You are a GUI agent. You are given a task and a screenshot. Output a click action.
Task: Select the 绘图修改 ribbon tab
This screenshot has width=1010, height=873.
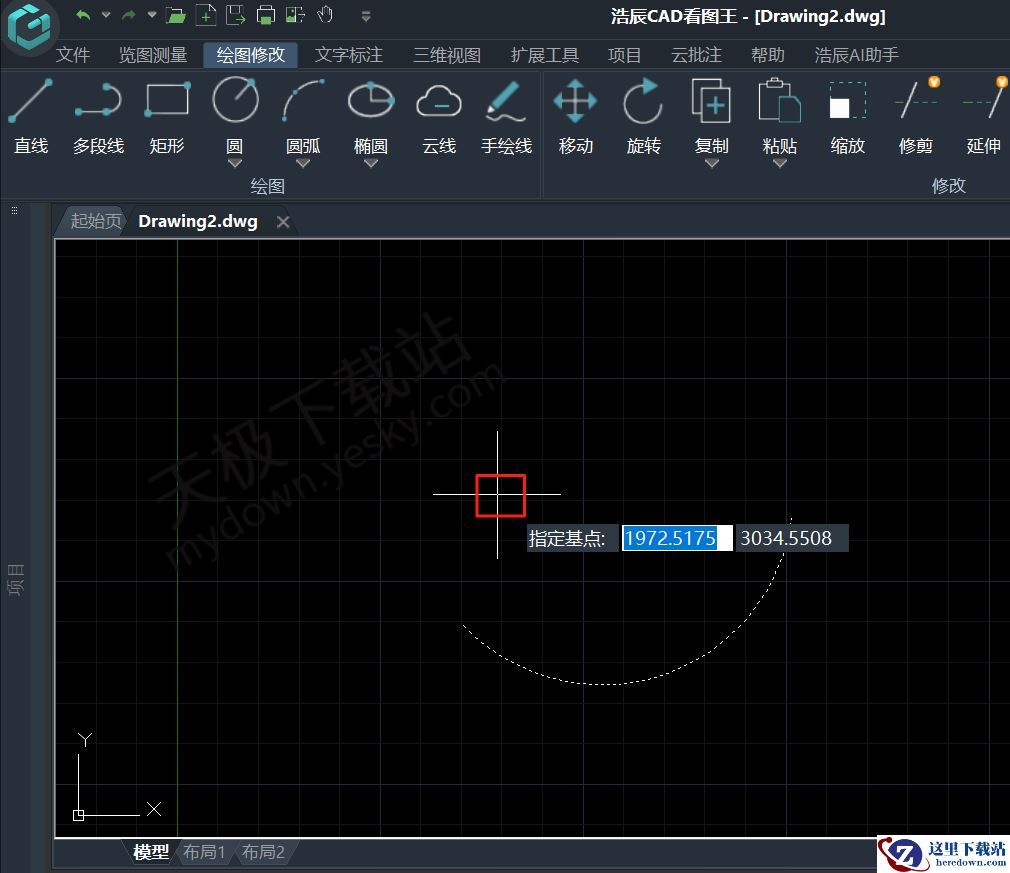(251, 55)
